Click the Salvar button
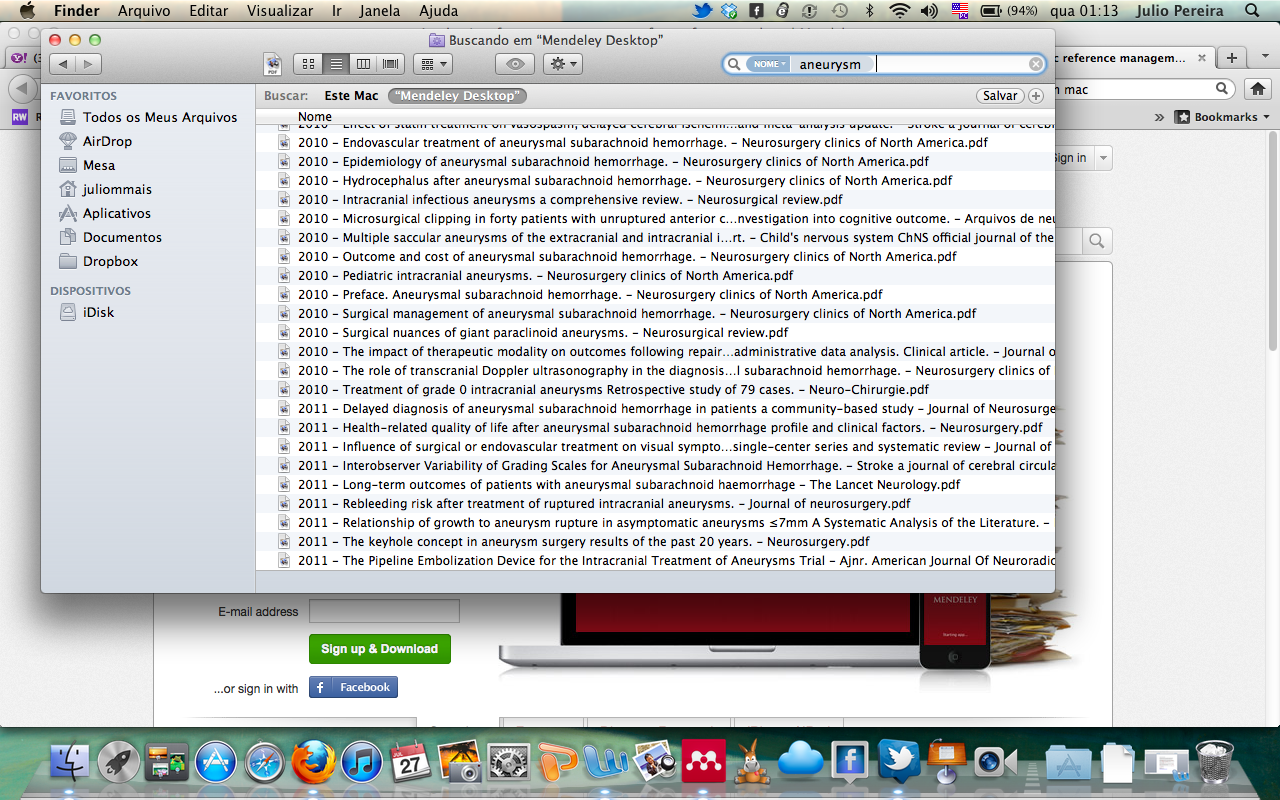 1000,96
